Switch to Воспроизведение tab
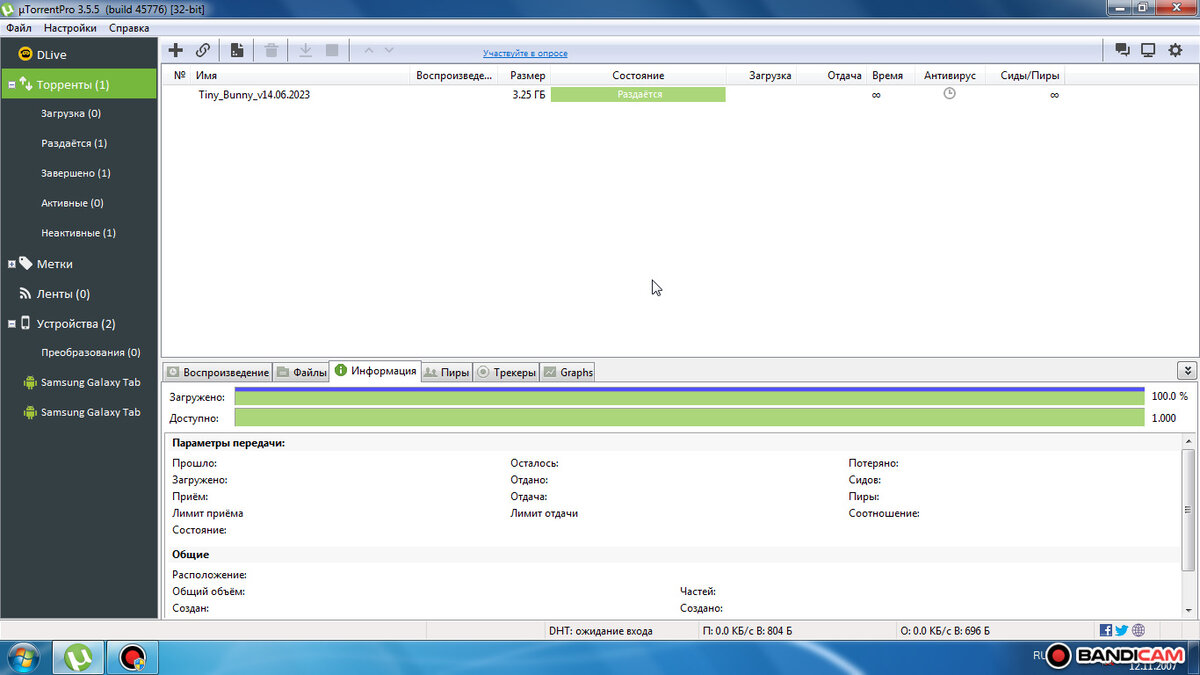The height and width of the screenshot is (675, 1200). point(217,372)
